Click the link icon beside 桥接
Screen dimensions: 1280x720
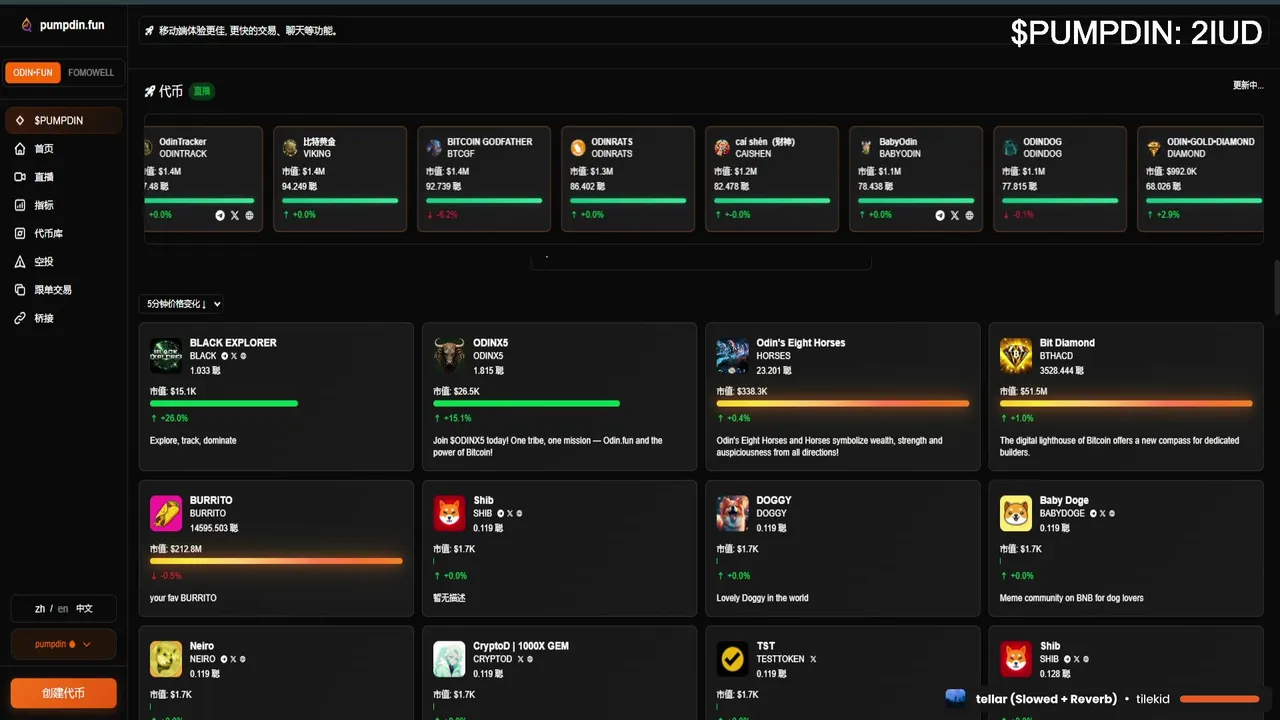click(20, 318)
